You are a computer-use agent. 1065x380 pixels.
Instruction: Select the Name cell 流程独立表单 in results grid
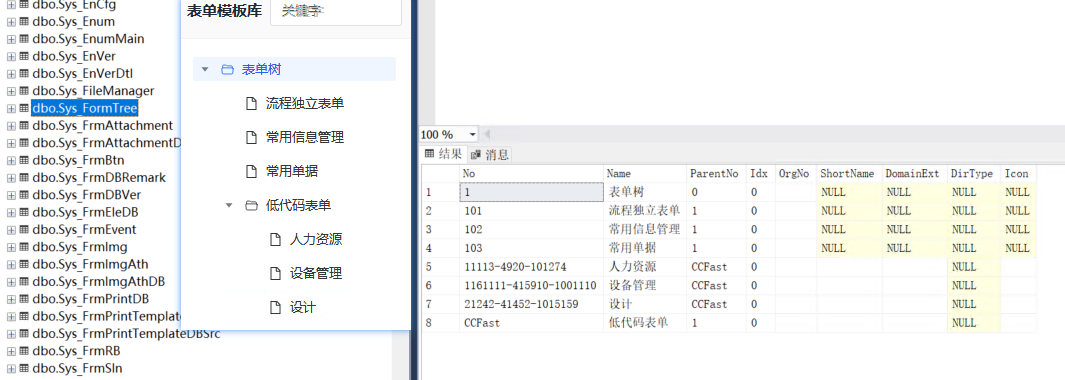click(x=645, y=211)
